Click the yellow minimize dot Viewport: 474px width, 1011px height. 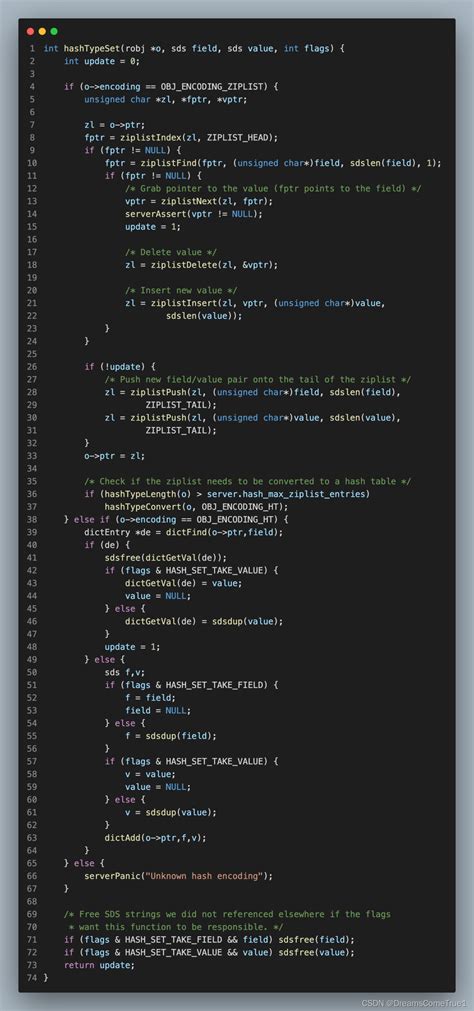[x=42, y=31]
